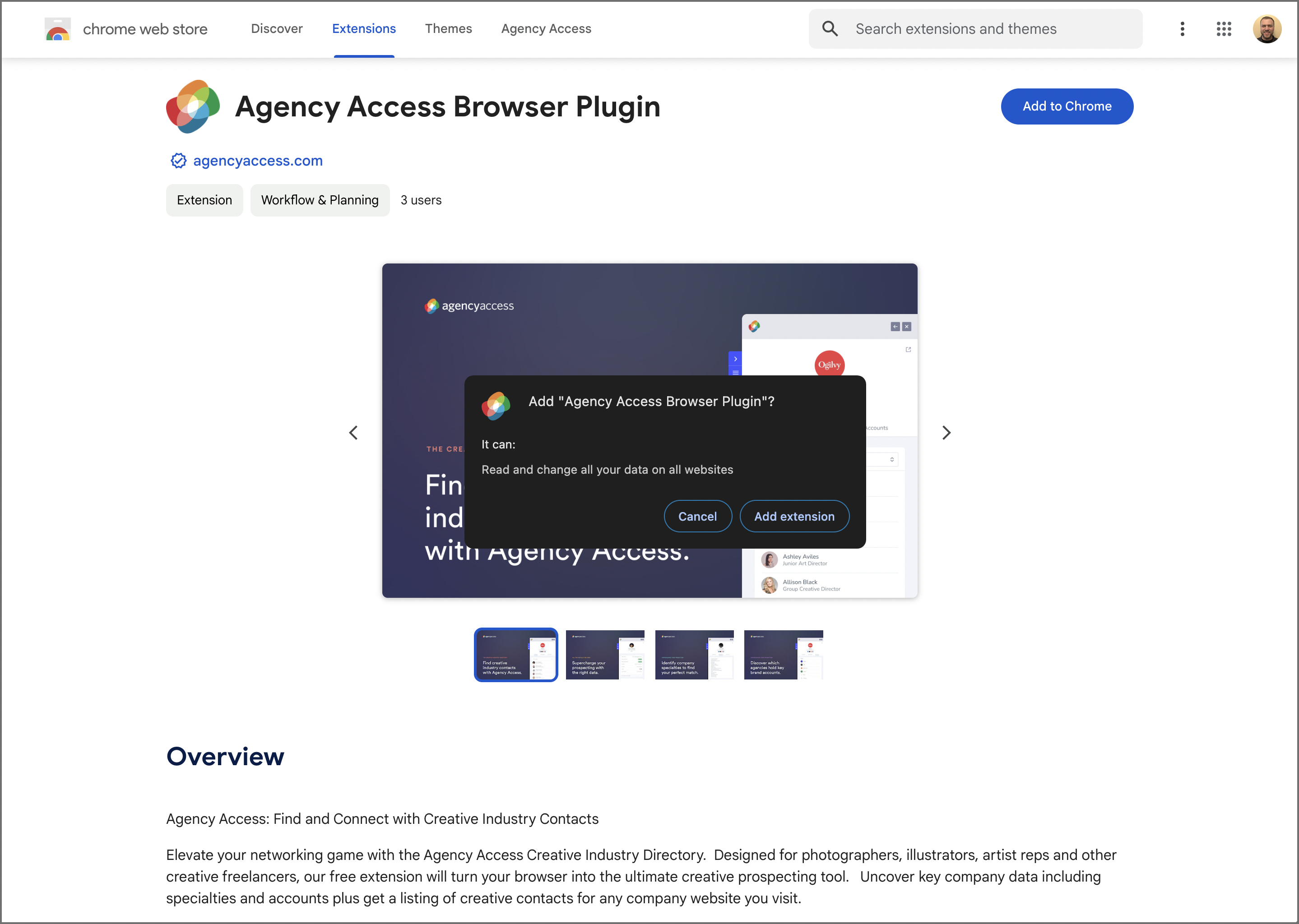
Task: Open the Google account profile avatar
Action: [x=1267, y=29]
